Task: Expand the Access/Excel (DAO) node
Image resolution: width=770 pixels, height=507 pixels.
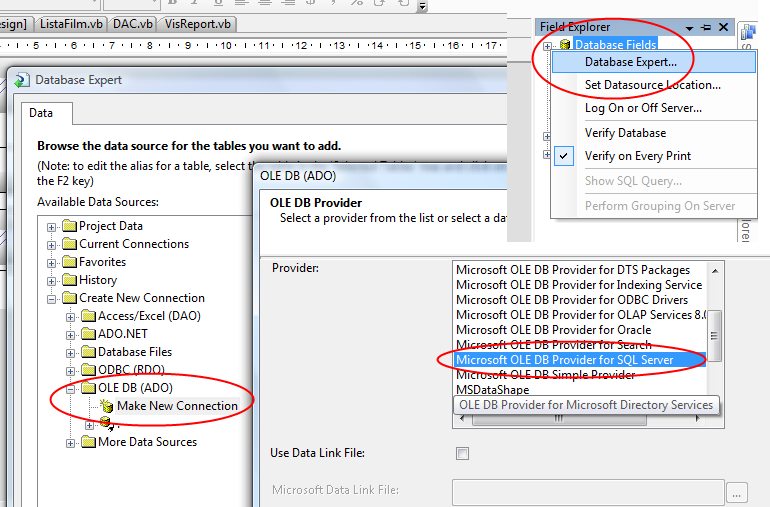Action: pos(70,317)
